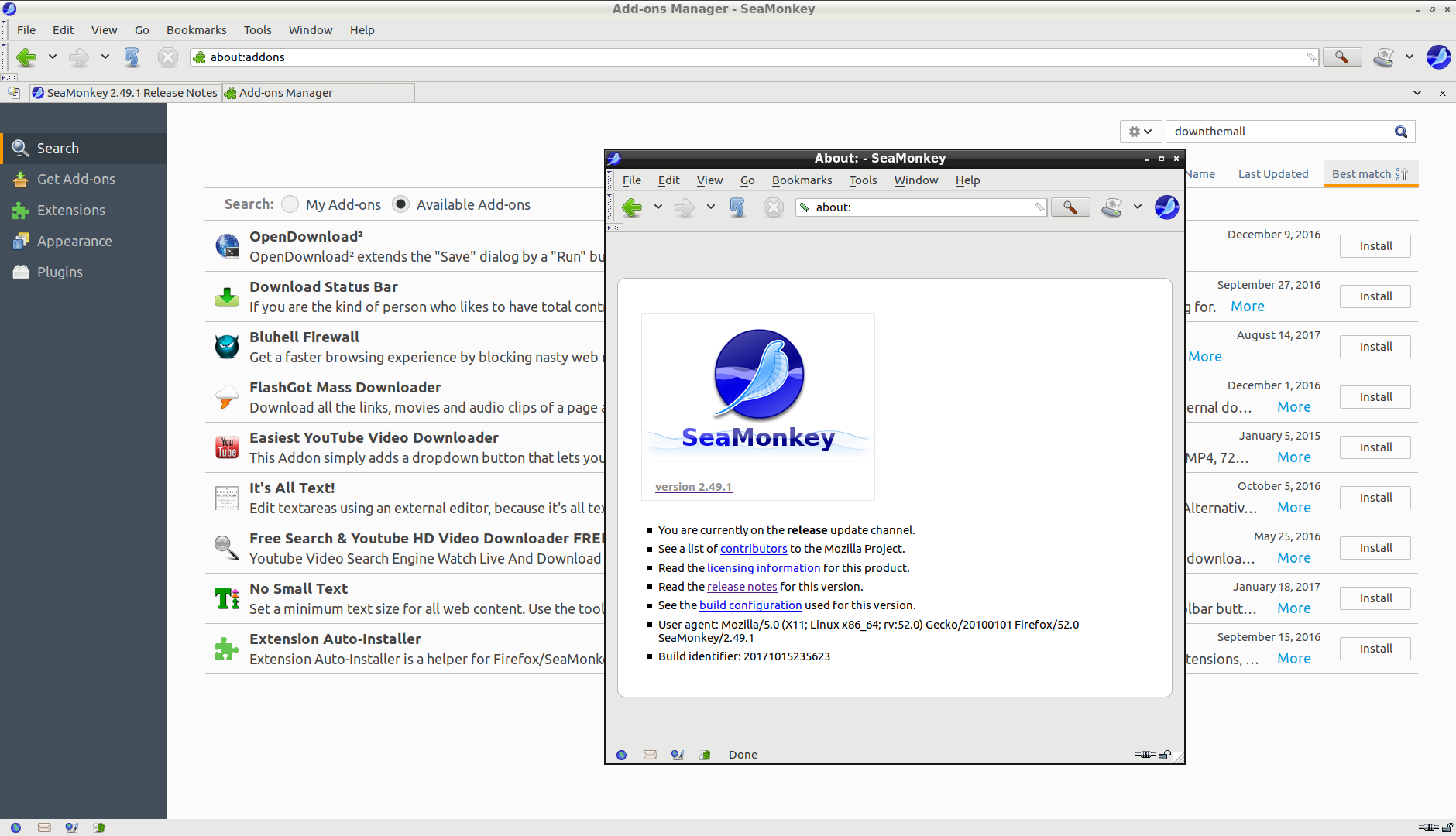The image size is (1456, 836).
Task: Sort results by Last Updated
Action: [1273, 174]
